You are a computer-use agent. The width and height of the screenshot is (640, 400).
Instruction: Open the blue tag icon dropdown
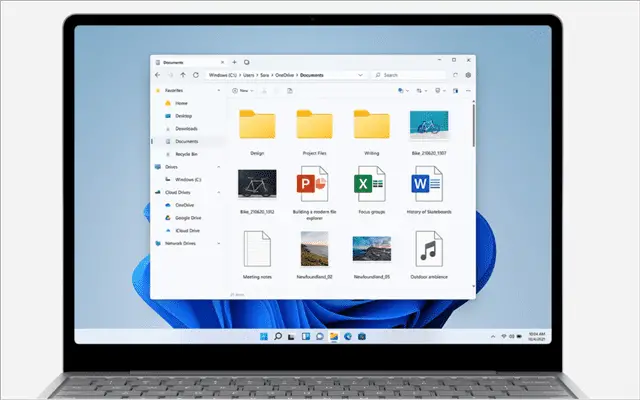click(403, 91)
